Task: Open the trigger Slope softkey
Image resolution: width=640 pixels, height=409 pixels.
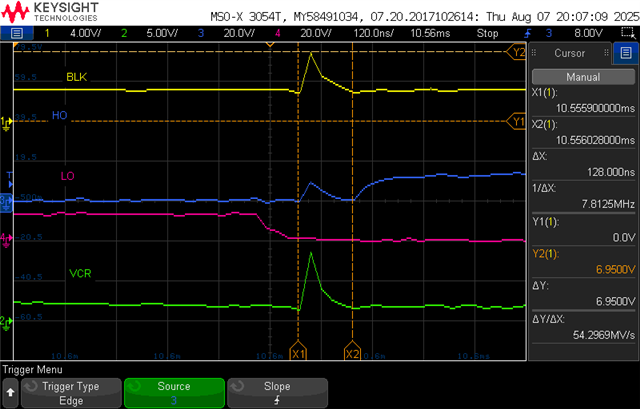Action: click(x=277, y=393)
